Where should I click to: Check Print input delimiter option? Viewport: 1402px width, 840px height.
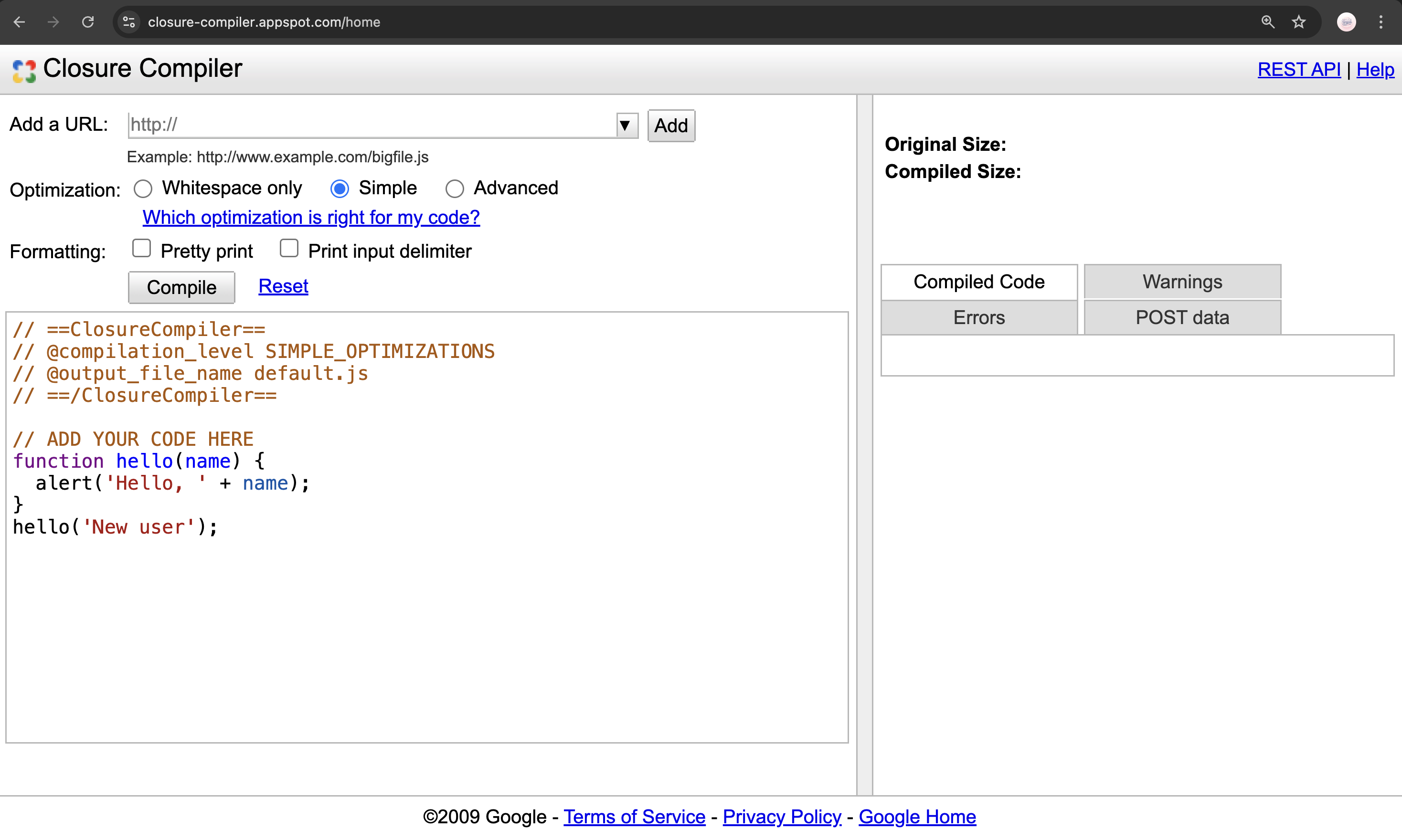289,249
